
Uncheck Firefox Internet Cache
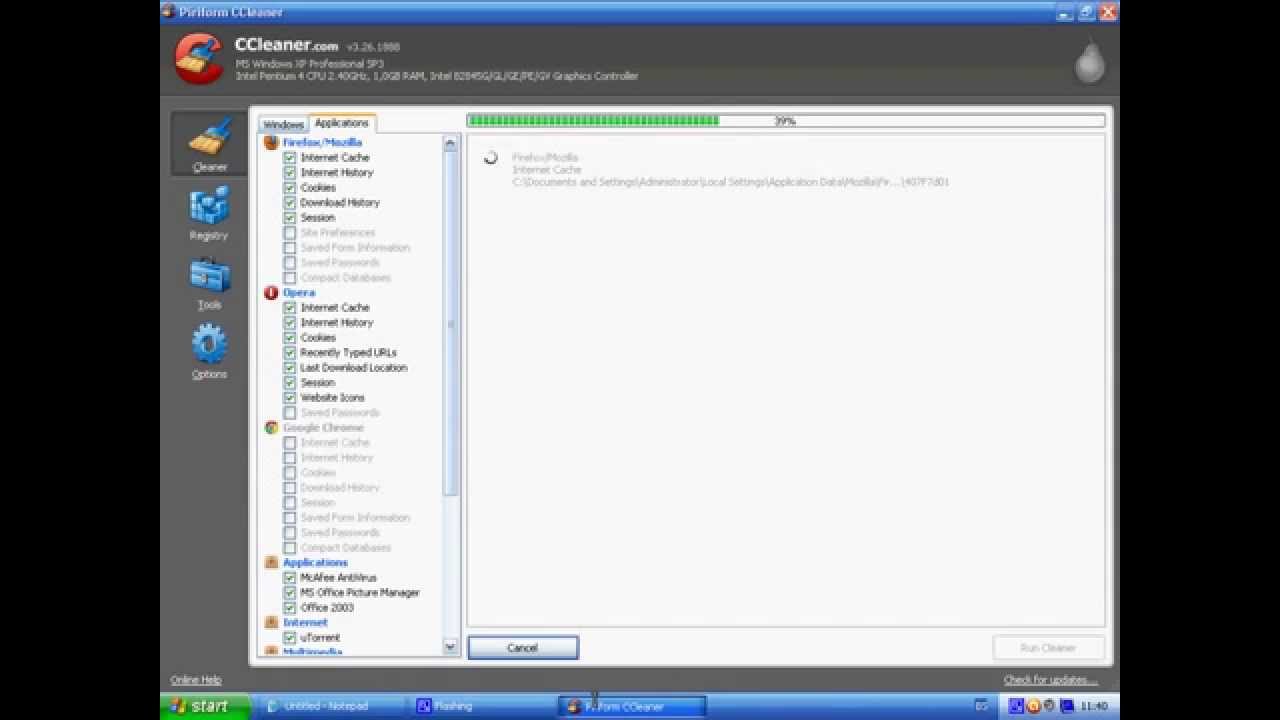[290, 157]
